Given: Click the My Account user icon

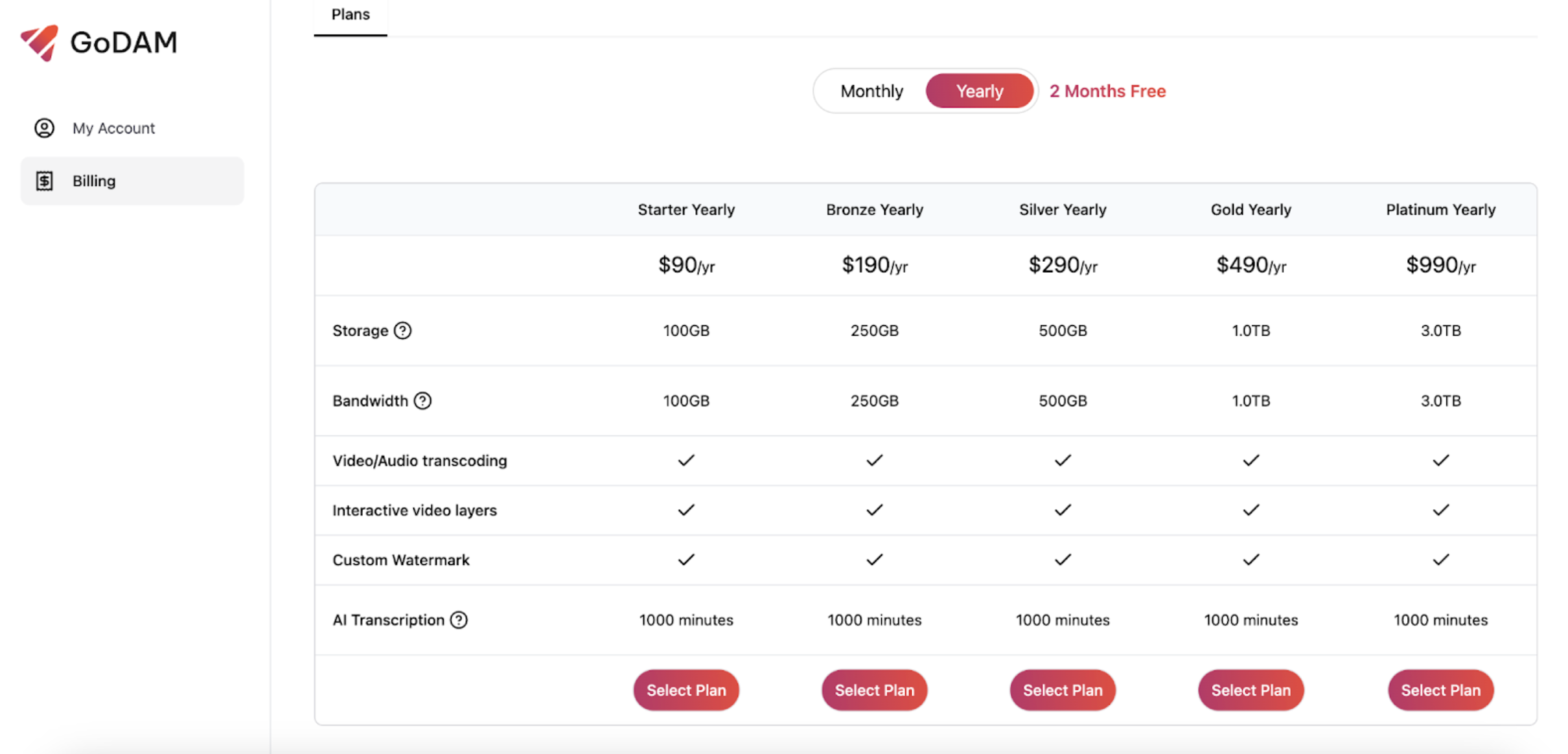Looking at the screenshot, I should [x=44, y=128].
